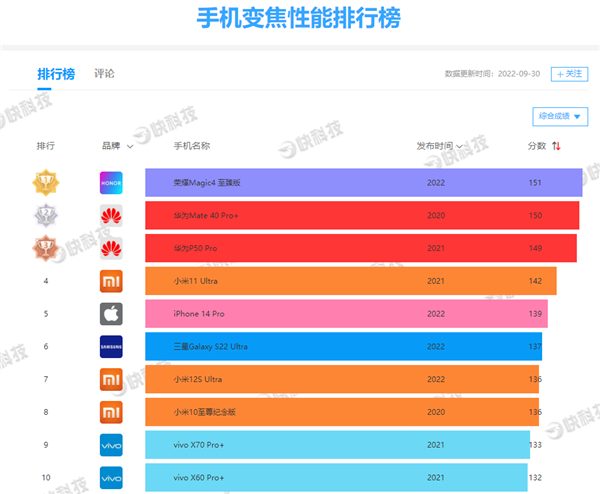The height and width of the screenshot is (494, 600).
Task: Open the 三星Galaxy S22 Ultra entry
Action: click(343, 346)
